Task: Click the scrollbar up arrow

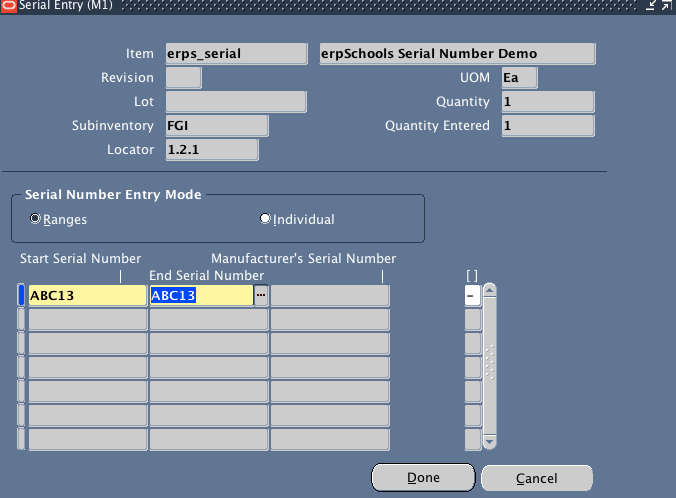Action: (489, 290)
